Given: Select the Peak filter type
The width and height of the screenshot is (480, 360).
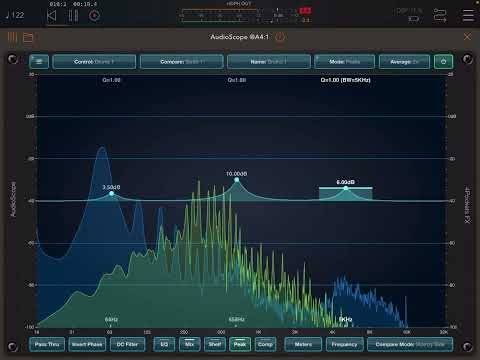Looking at the screenshot, I should pyautogui.click(x=240, y=344).
